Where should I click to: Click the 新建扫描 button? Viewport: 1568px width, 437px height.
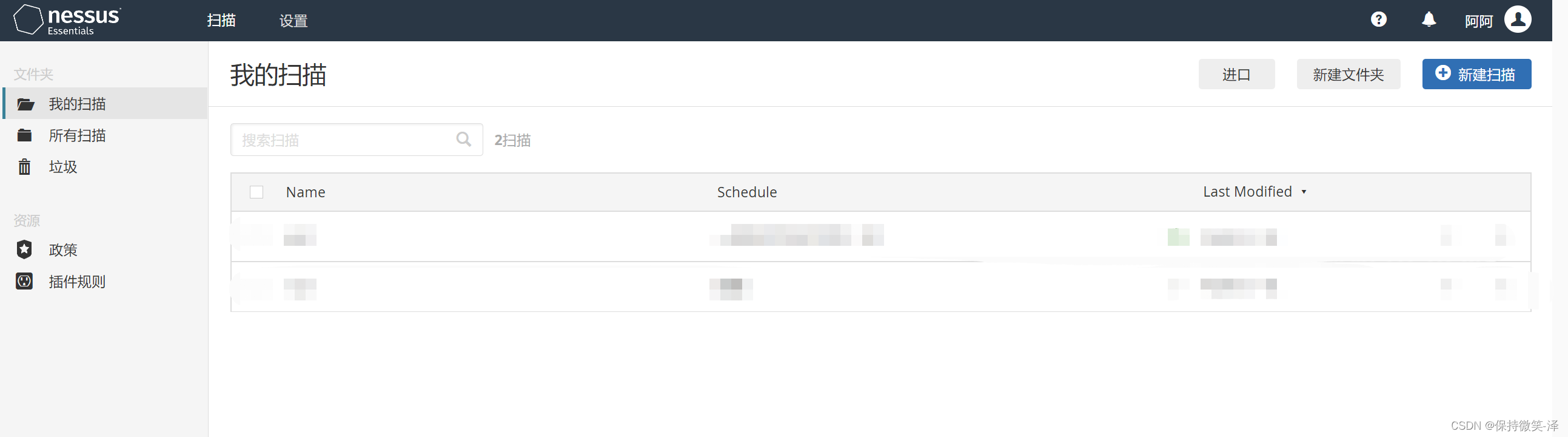(1475, 75)
